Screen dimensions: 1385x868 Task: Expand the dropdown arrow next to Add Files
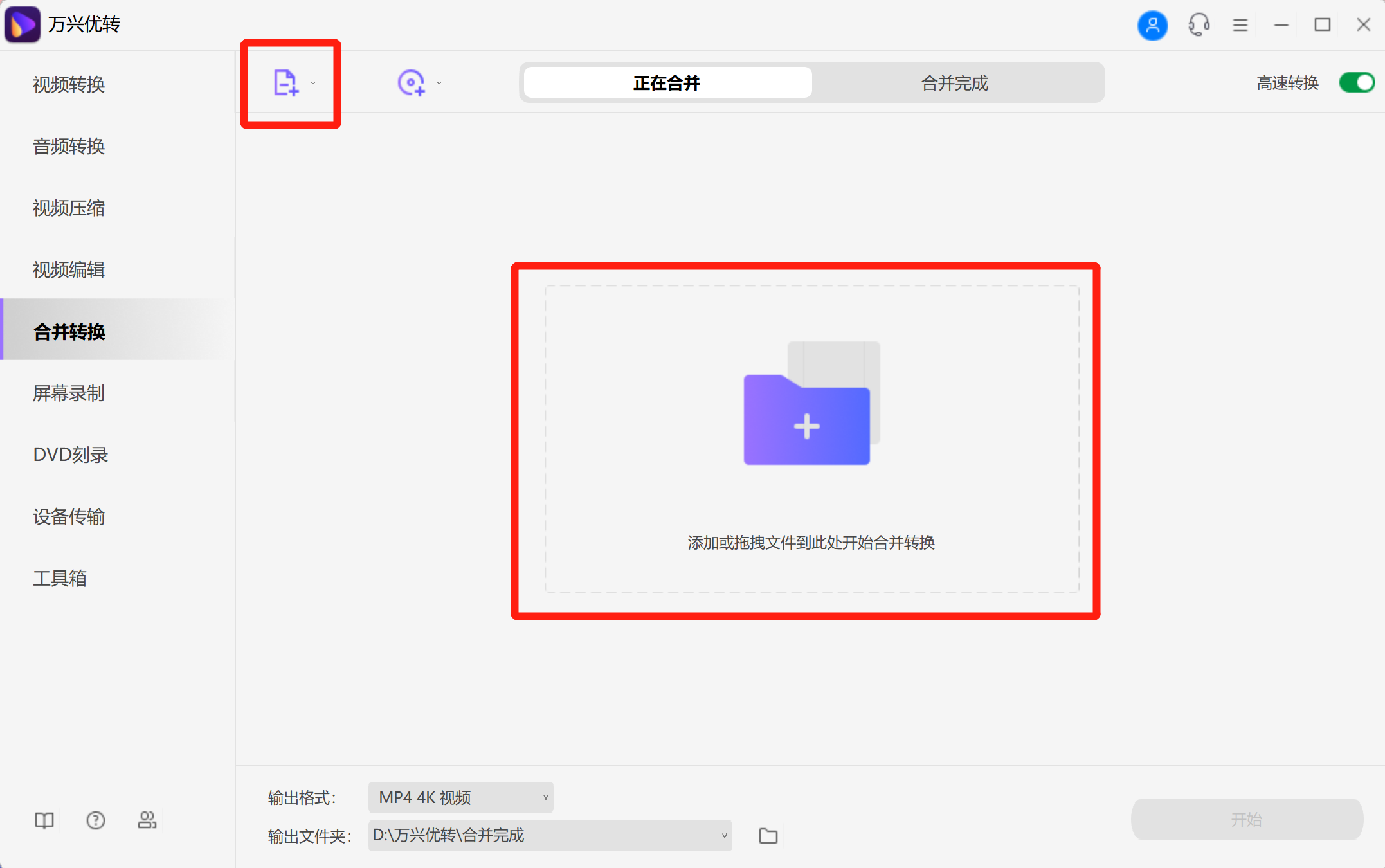pos(313,82)
